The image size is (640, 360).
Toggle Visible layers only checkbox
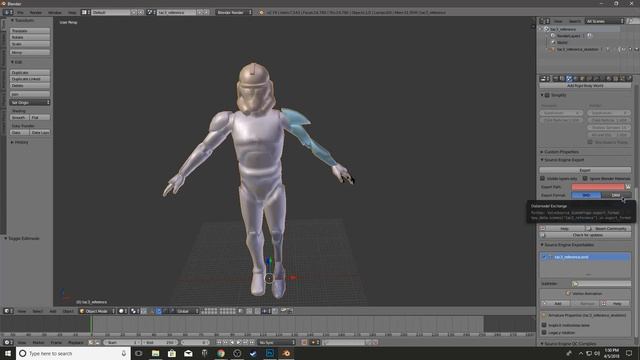pyautogui.click(x=543, y=179)
